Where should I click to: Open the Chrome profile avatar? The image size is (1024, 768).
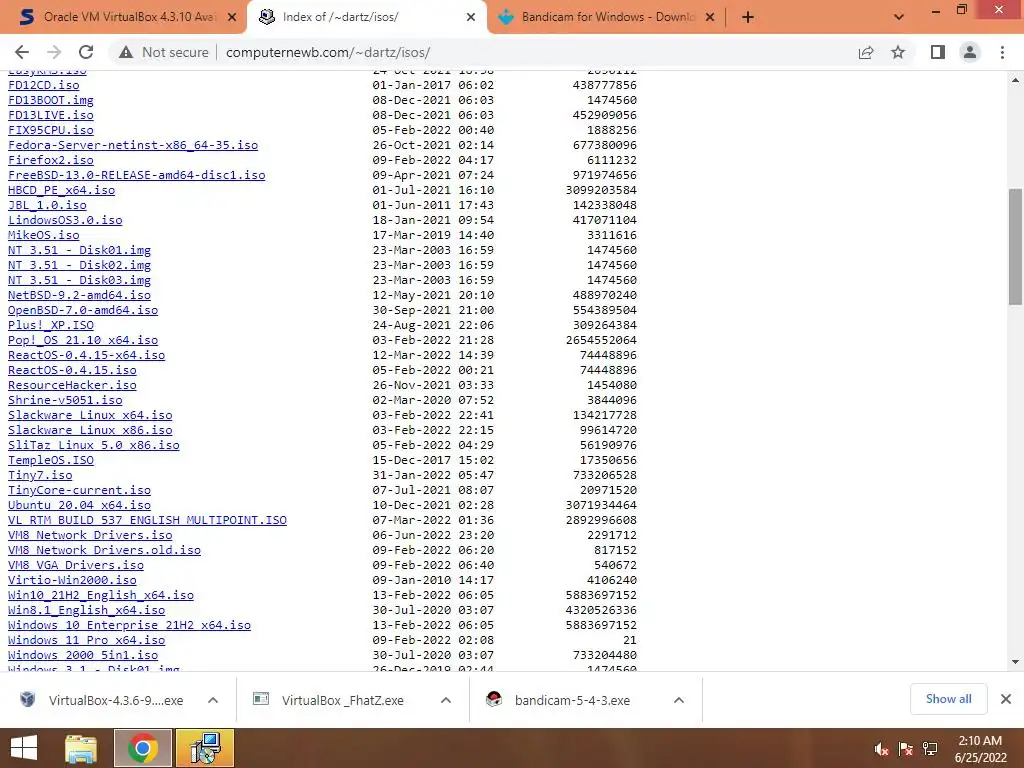pyautogui.click(x=970, y=52)
